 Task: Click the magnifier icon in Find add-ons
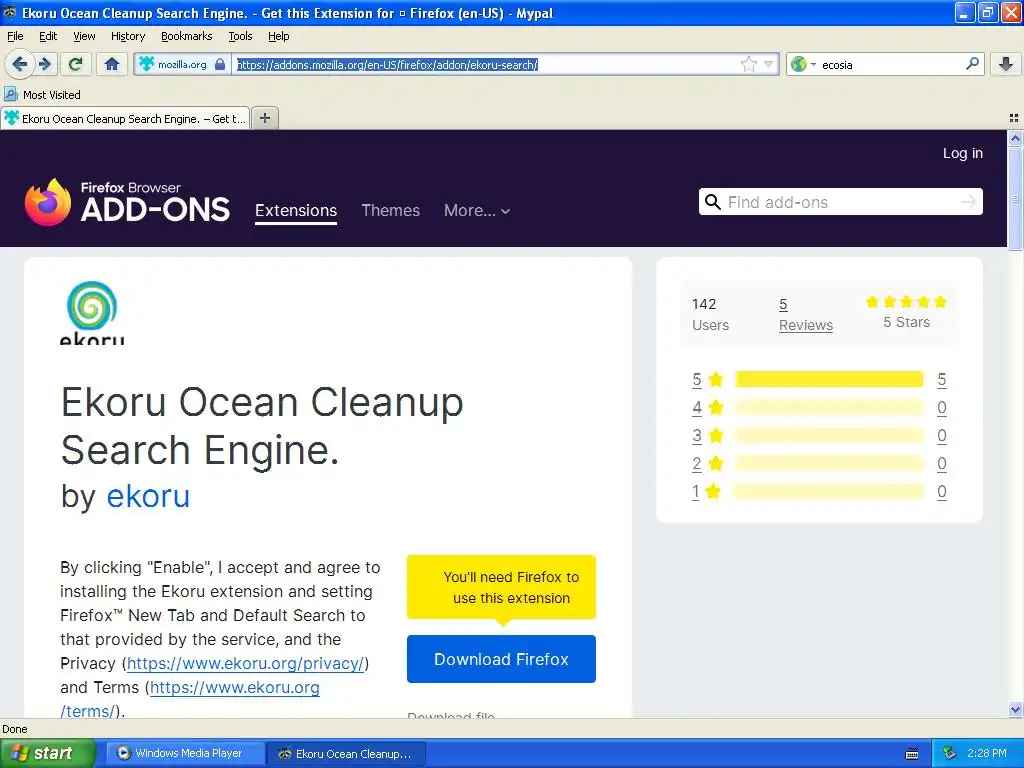pos(712,202)
